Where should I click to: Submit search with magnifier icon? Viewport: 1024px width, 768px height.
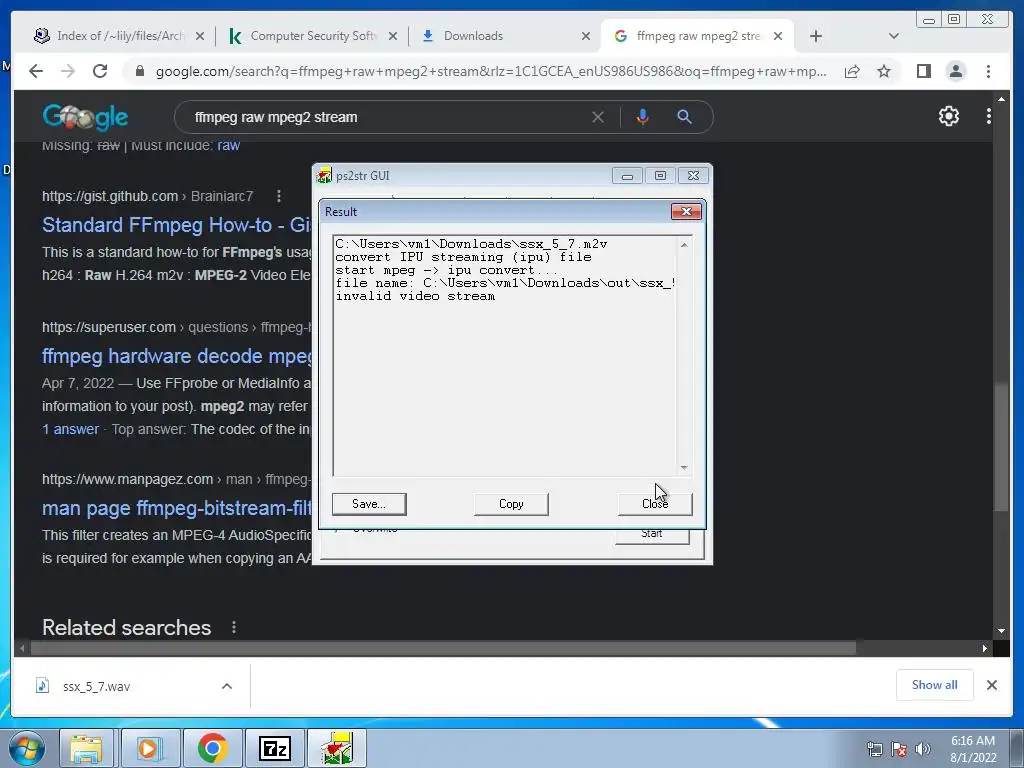pyautogui.click(x=684, y=117)
